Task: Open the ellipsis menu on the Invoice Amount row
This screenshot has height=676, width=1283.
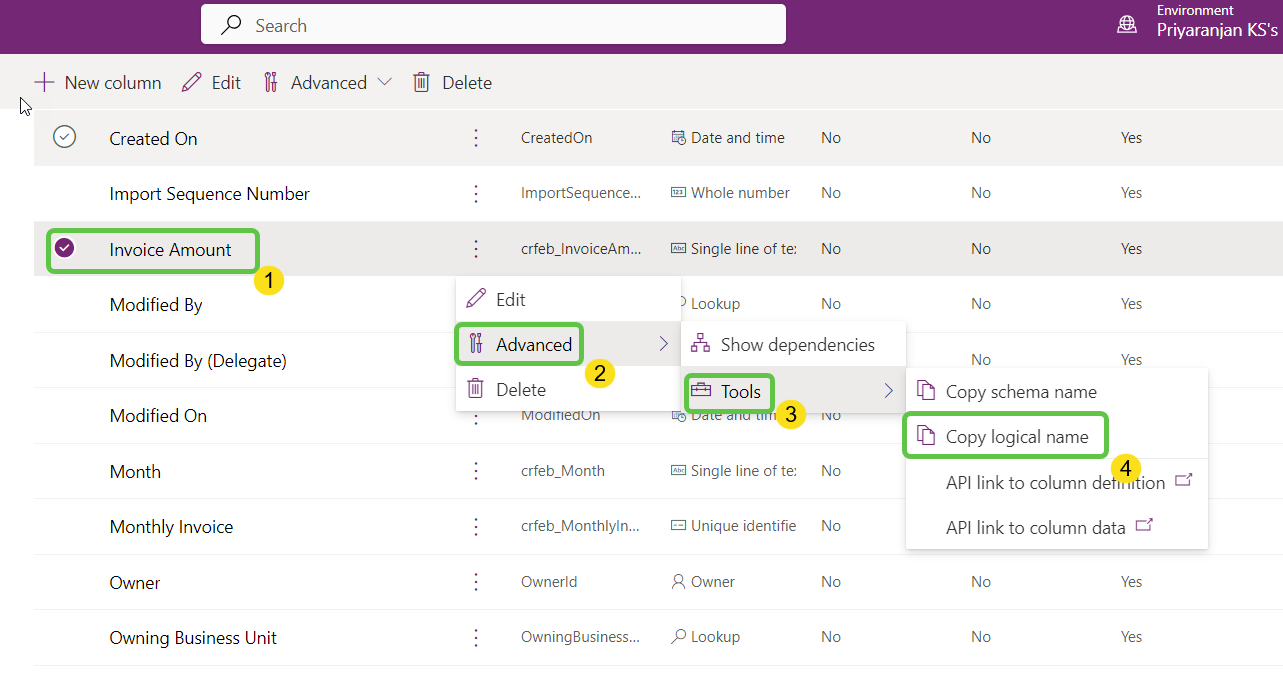Action: (x=475, y=249)
